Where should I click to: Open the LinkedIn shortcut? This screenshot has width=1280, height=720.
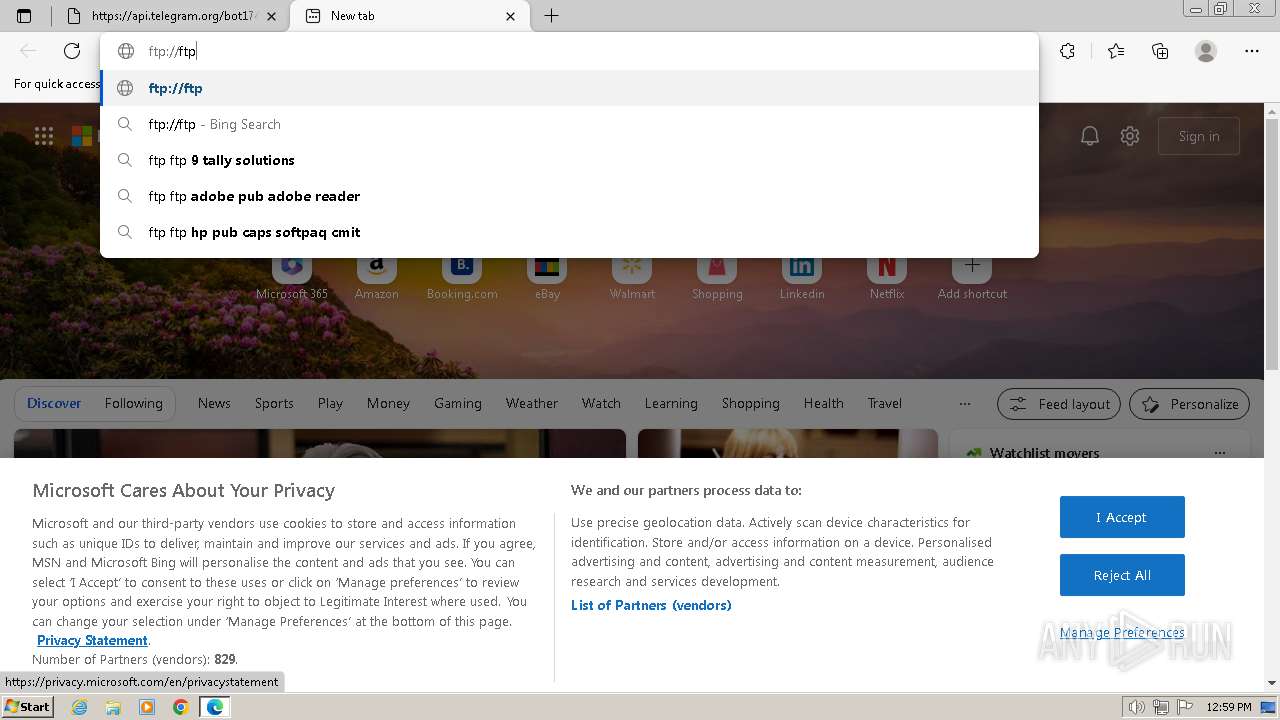tap(802, 276)
